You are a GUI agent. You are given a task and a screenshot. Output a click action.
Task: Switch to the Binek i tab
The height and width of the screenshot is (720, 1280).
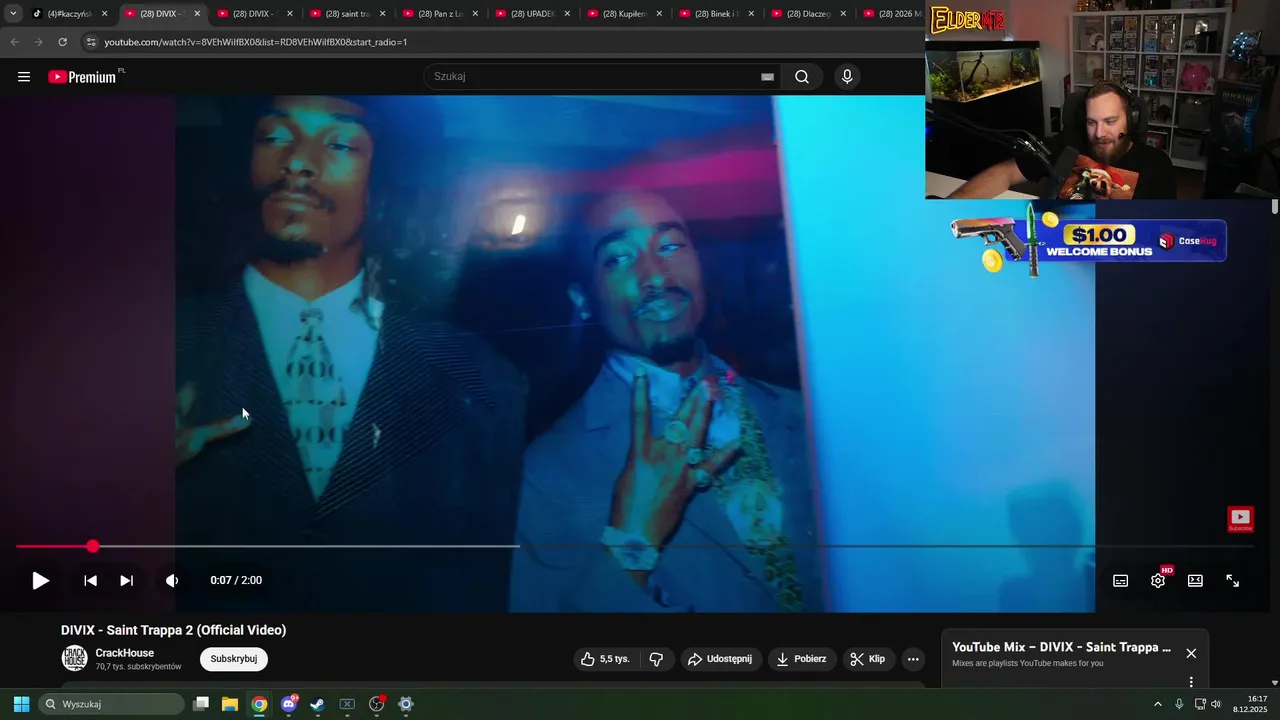point(716,14)
